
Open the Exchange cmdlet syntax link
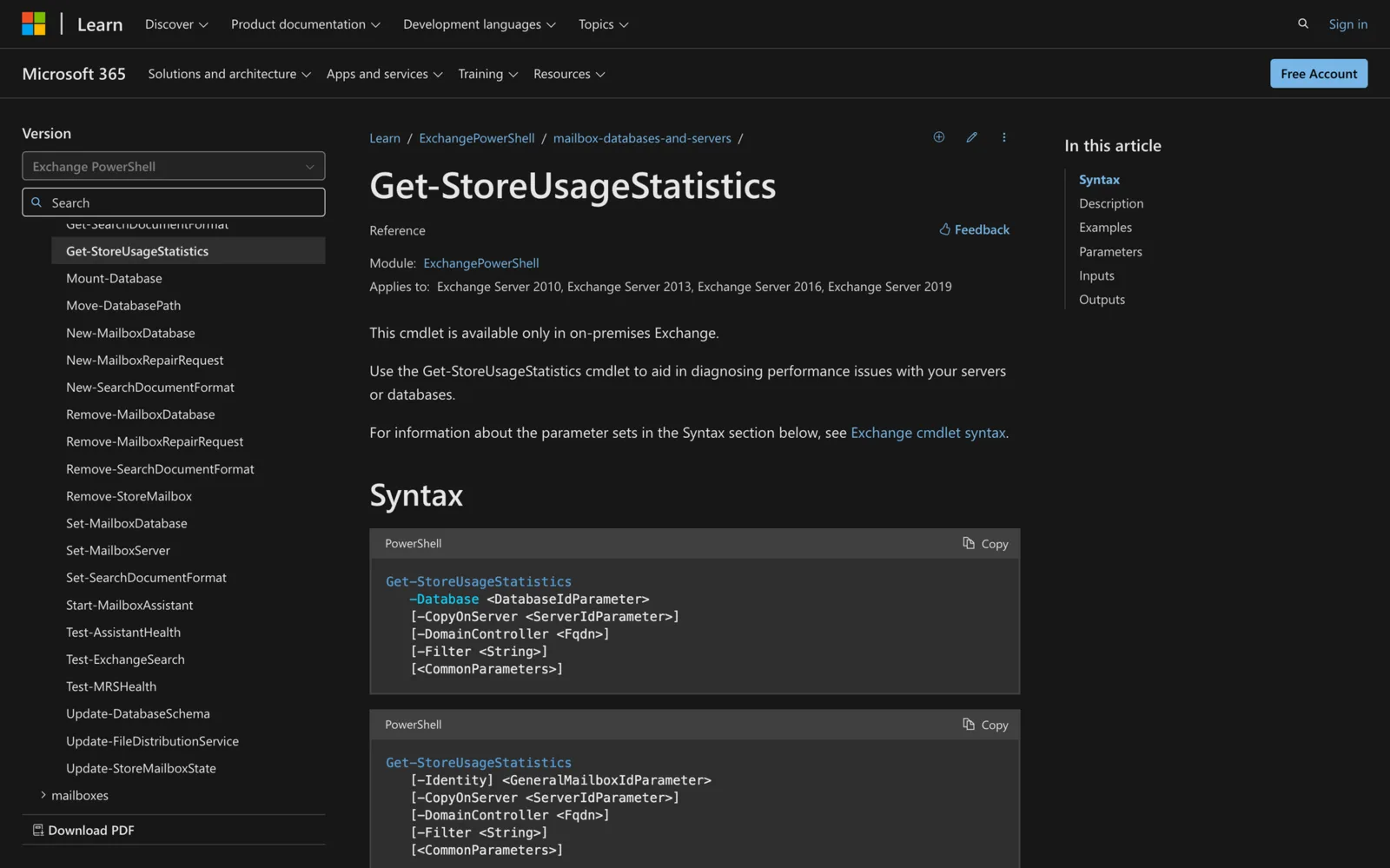pyautogui.click(x=928, y=433)
